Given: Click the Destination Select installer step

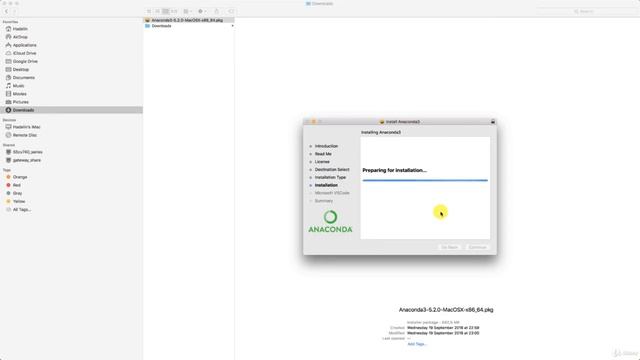Looking at the screenshot, I should 332,169.
